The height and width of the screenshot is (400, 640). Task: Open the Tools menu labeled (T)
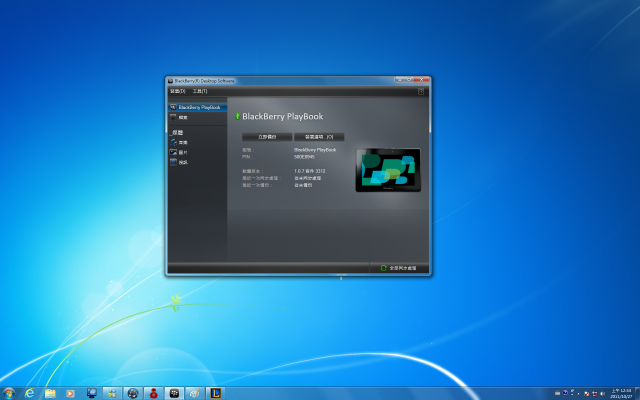[200, 91]
